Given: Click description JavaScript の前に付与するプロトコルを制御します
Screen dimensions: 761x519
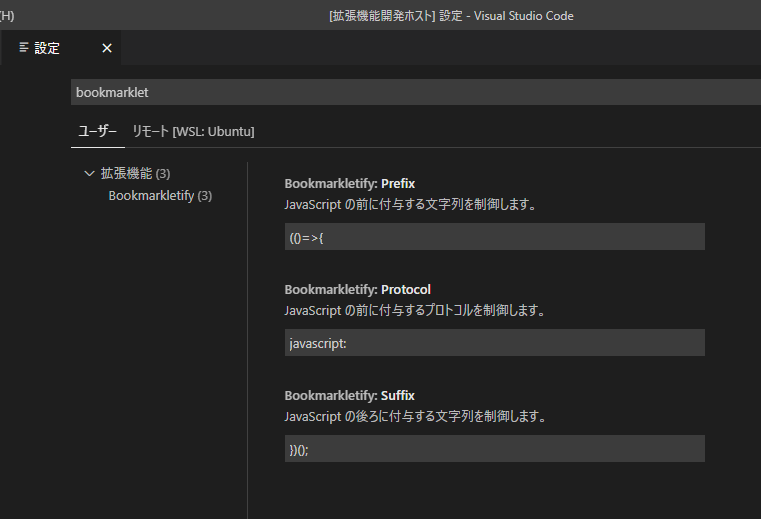Looking at the screenshot, I should point(415,310).
